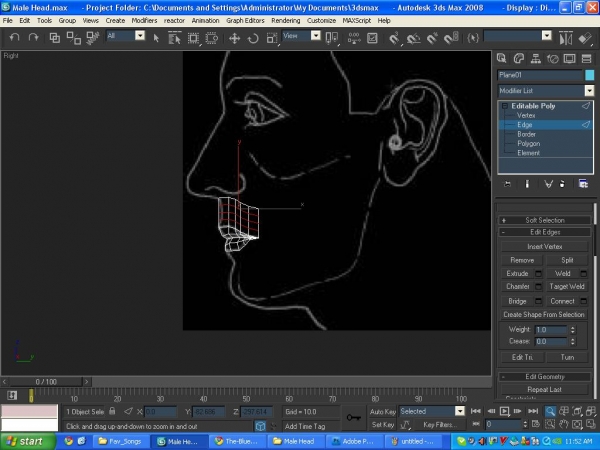Collapse the Editable Poly stack entry
The width and height of the screenshot is (600, 450).
[x=505, y=106]
